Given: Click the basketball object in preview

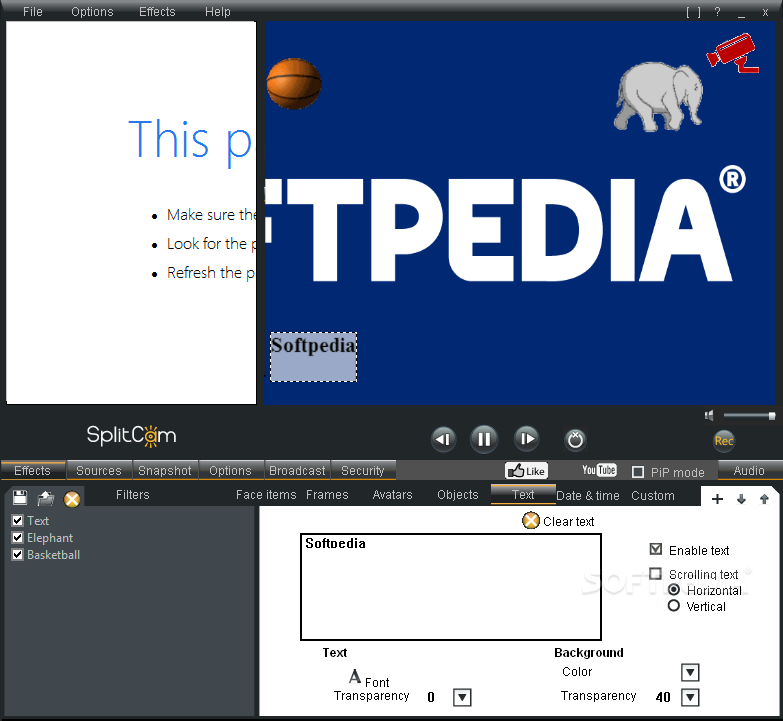Looking at the screenshot, I should click(294, 83).
